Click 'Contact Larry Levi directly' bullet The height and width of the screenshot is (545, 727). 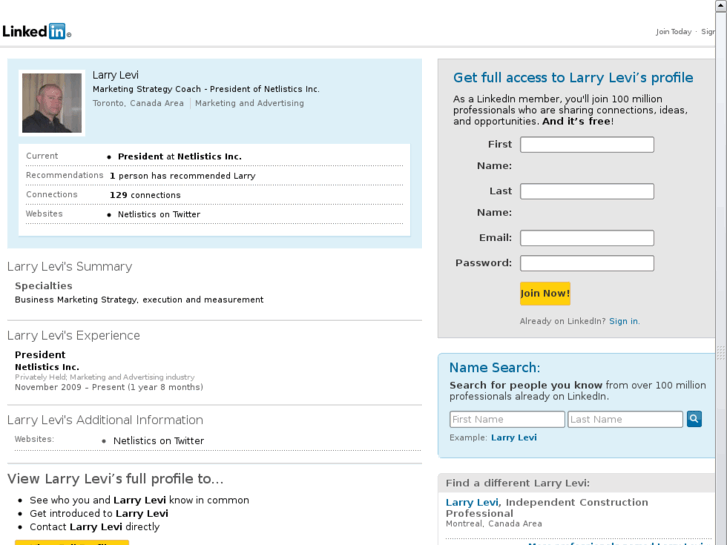(x=95, y=527)
